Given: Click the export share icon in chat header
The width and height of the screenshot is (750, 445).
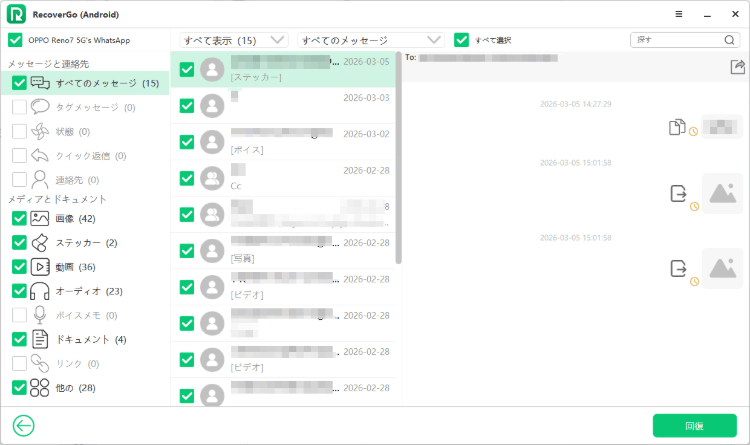Looking at the screenshot, I should 738,67.
